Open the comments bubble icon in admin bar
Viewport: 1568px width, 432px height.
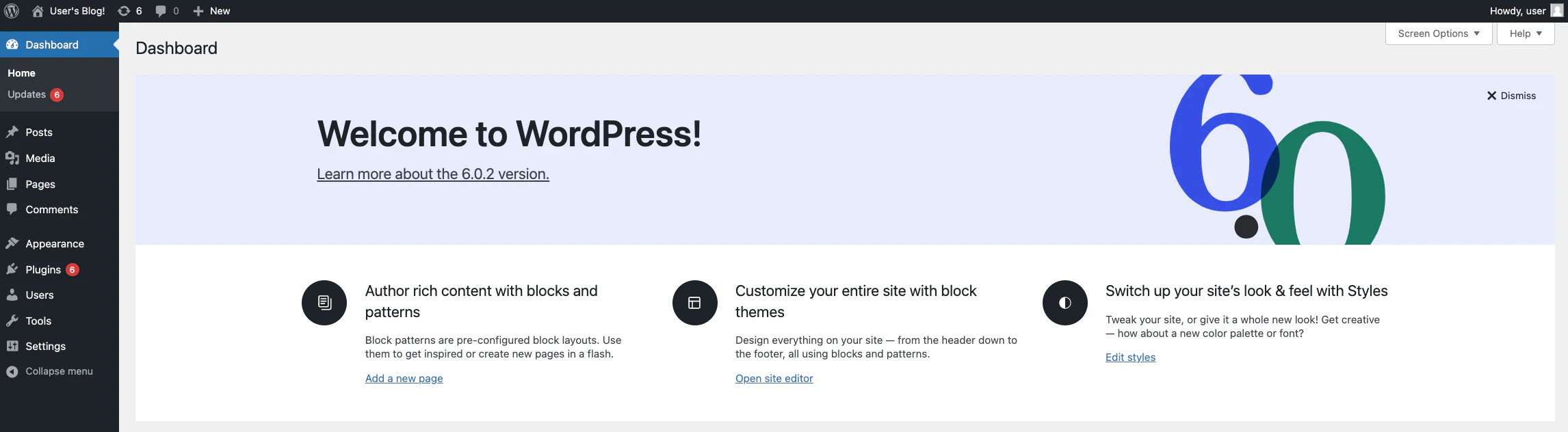click(161, 11)
